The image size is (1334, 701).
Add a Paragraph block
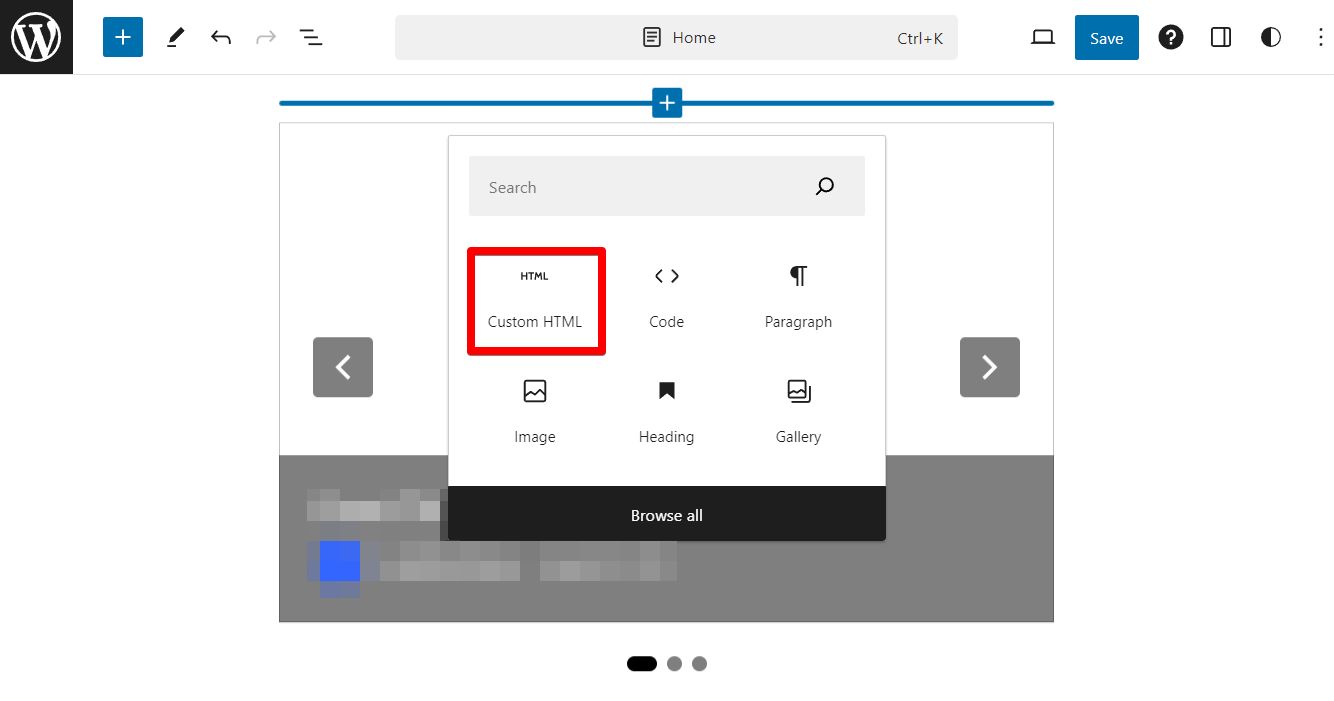click(x=797, y=297)
